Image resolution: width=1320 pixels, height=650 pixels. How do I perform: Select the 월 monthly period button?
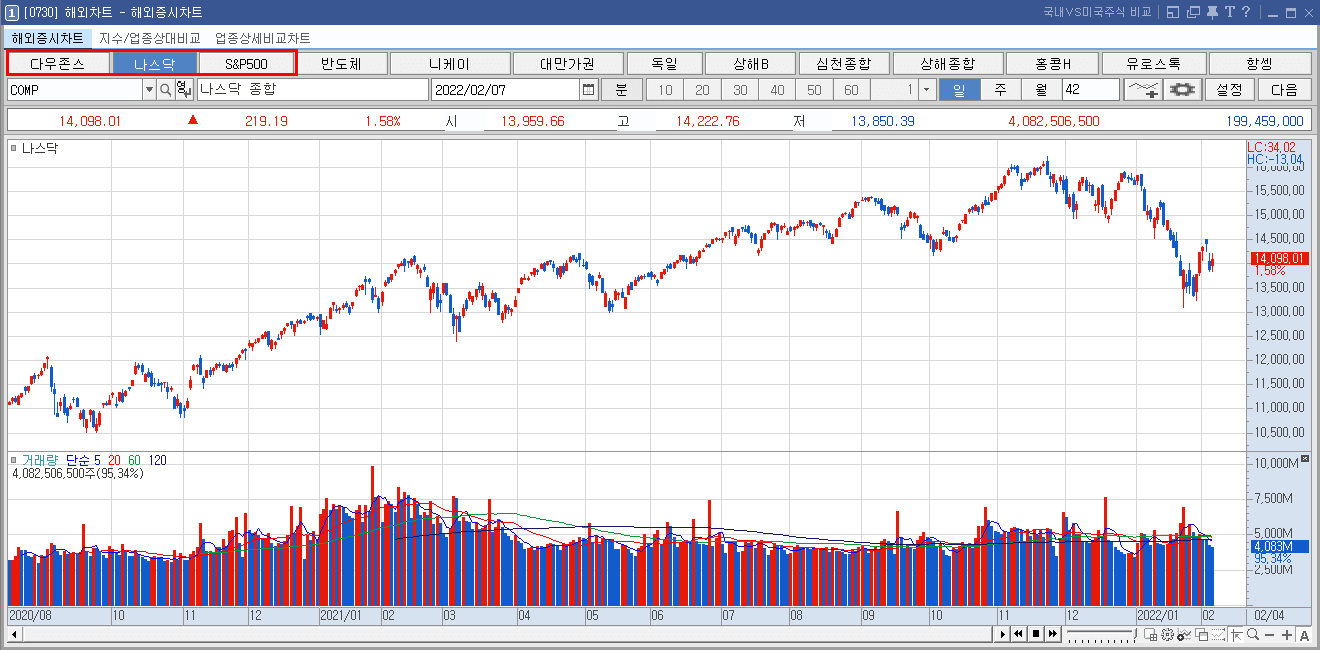point(1041,90)
